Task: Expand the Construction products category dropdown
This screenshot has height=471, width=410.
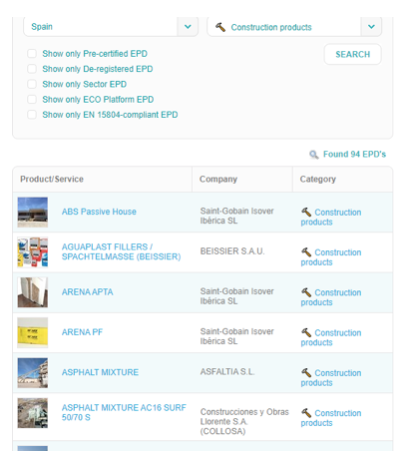Action: (371, 27)
